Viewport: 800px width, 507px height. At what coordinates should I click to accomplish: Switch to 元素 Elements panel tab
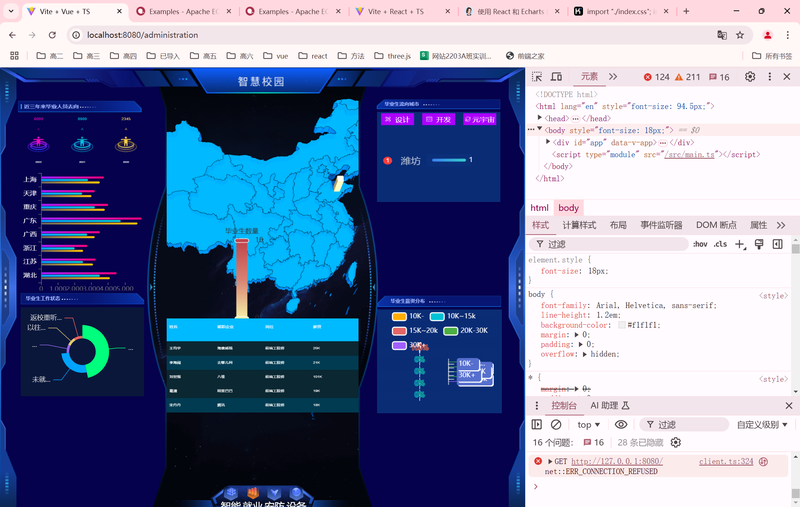(x=589, y=77)
